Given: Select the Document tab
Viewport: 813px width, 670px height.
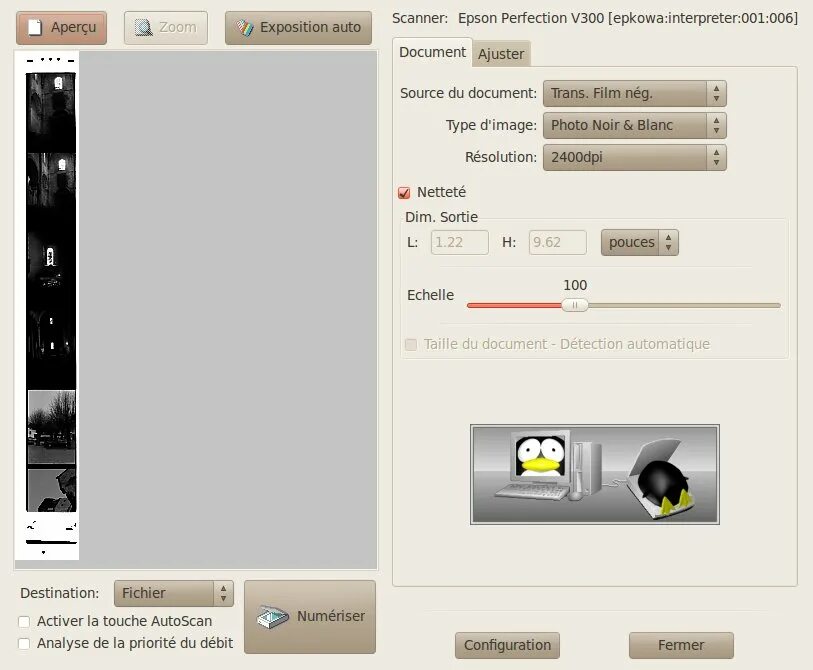Looking at the screenshot, I should (432, 51).
